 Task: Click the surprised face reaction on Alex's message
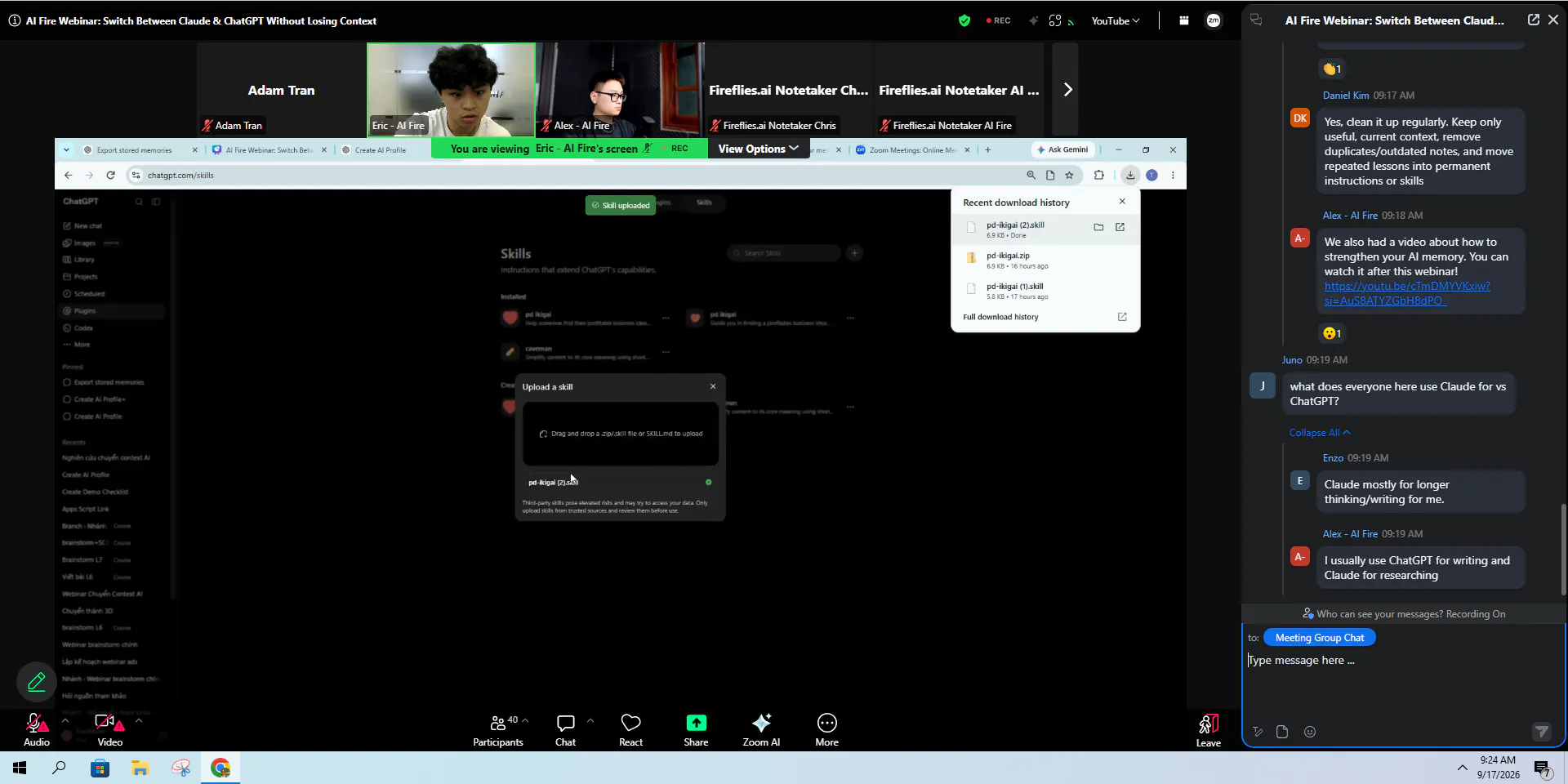tap(1332, 333)
